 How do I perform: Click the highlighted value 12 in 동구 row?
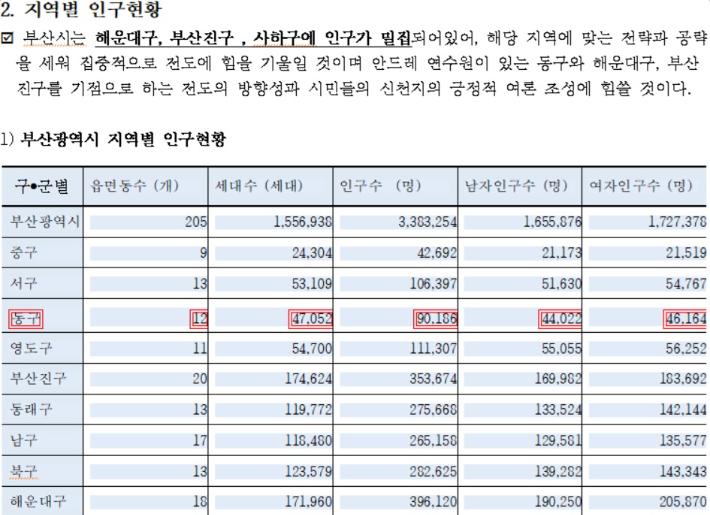pos(199,319)
